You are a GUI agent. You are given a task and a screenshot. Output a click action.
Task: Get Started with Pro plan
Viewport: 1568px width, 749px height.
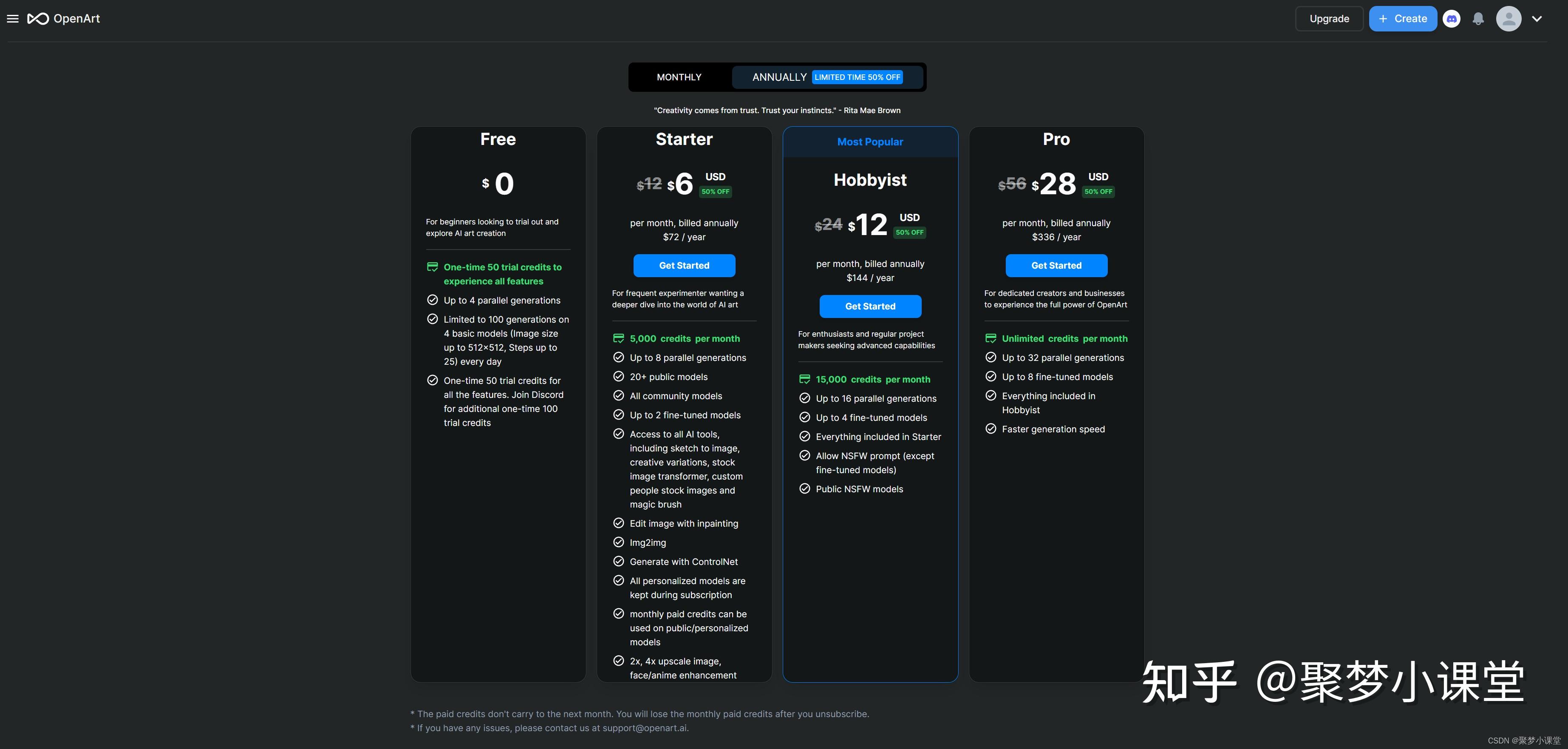click(1056, 266)
